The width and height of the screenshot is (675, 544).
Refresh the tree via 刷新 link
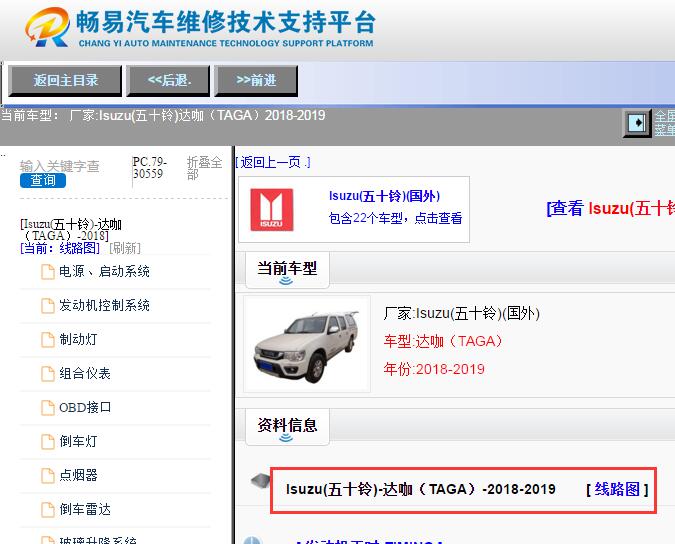click(125, 248)
